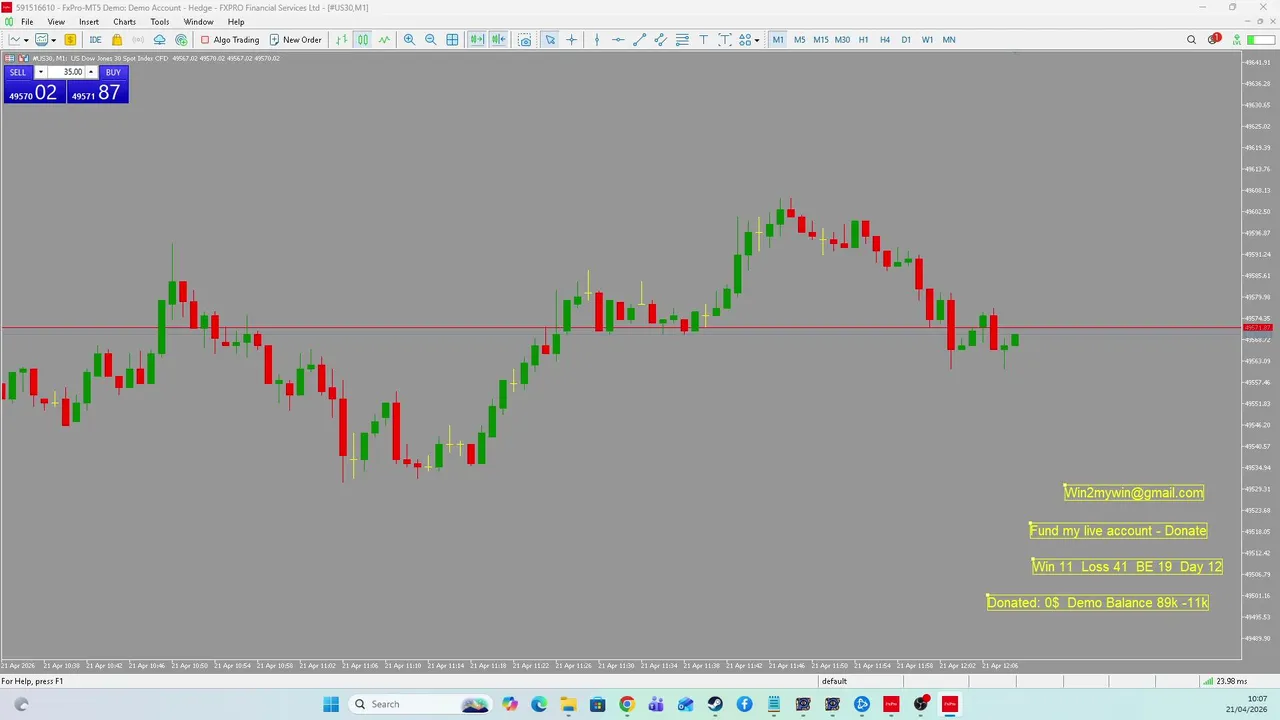Screen dimensions: 1280x720
Task: Click the 'default' profile in the status bar
Action: 834,681
